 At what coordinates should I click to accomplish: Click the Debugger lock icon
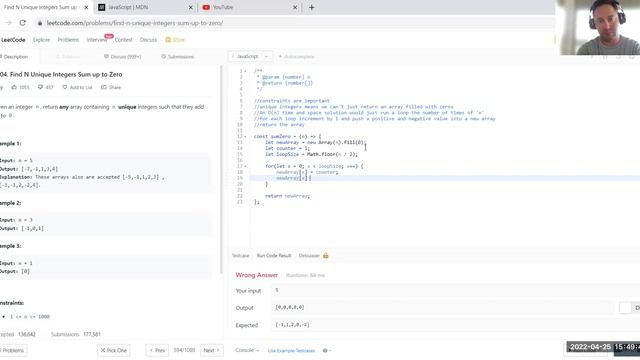click(325, 256)
